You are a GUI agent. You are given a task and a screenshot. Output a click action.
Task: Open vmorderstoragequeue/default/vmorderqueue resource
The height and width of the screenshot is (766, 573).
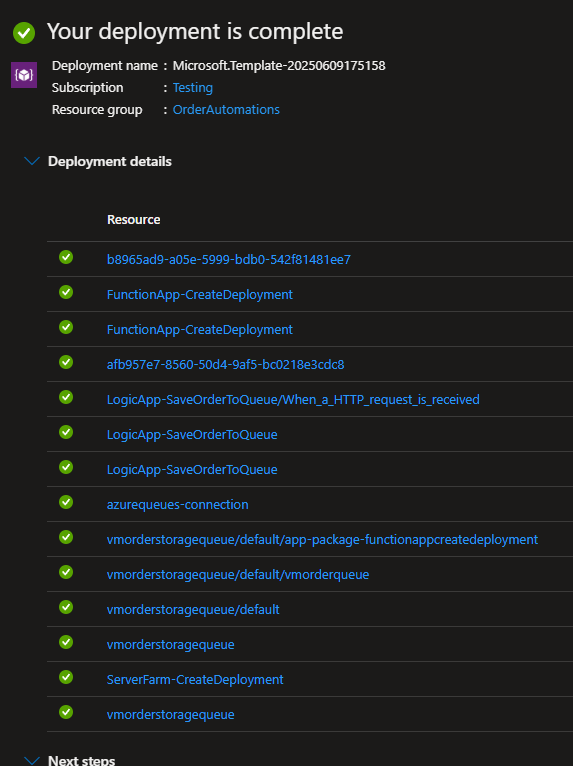238,574
